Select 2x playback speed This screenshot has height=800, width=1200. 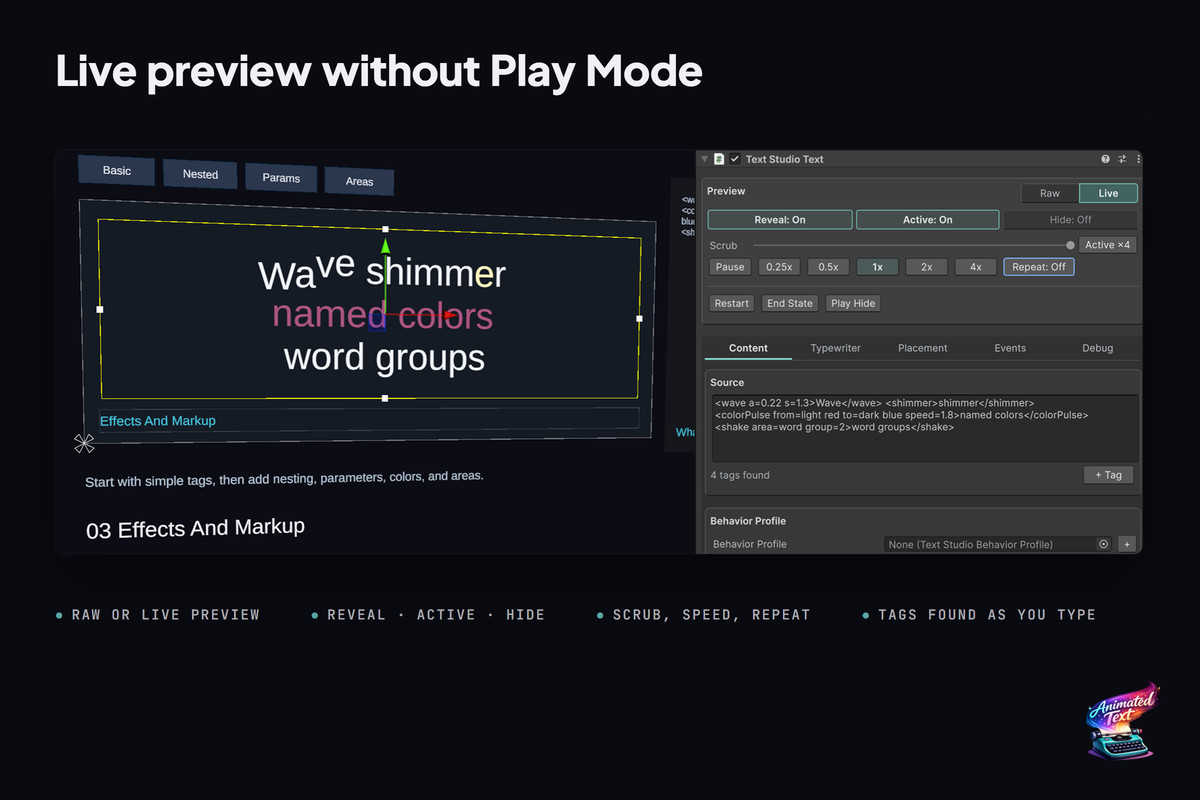(x=926, y=267)
